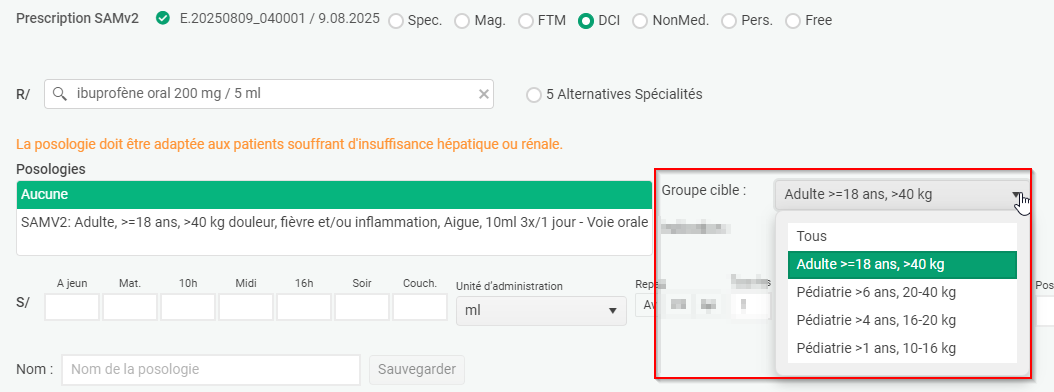Select Pédiatrie >6 ans, 20-40 kg option
1054x392 pixels.
click(x=902, y=292)
